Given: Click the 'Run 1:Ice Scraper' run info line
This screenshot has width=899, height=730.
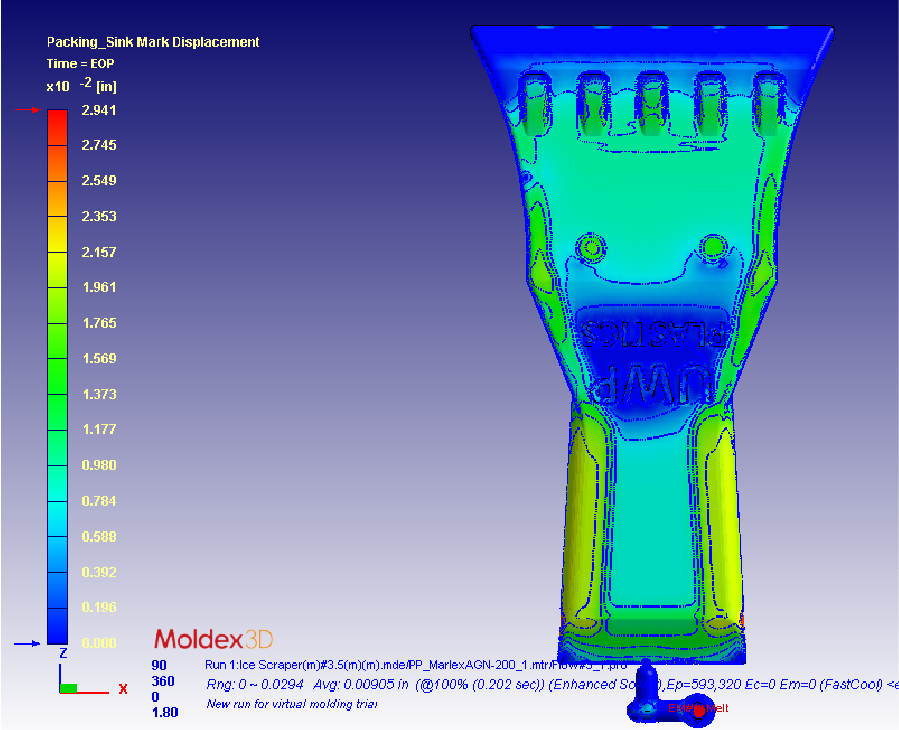Looking at the screenshot, I should coord(416,665).
